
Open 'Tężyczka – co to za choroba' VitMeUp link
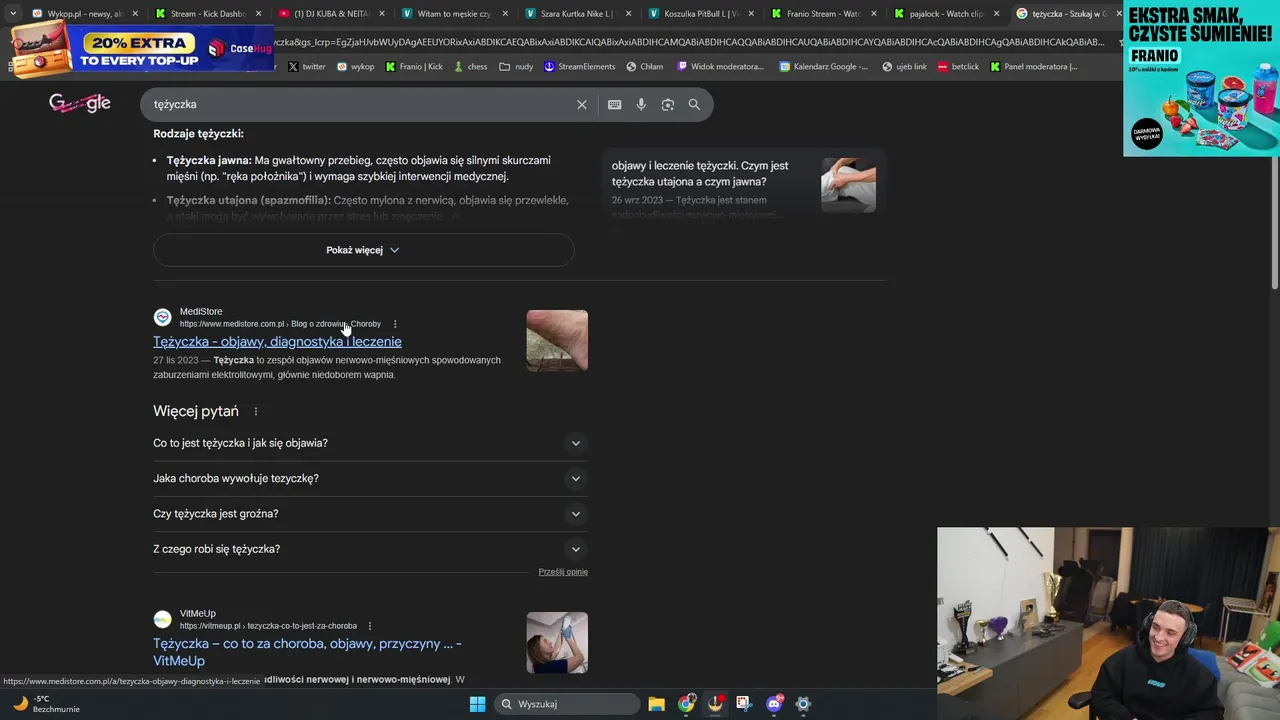pyautogui.click(x=307, y=652)
